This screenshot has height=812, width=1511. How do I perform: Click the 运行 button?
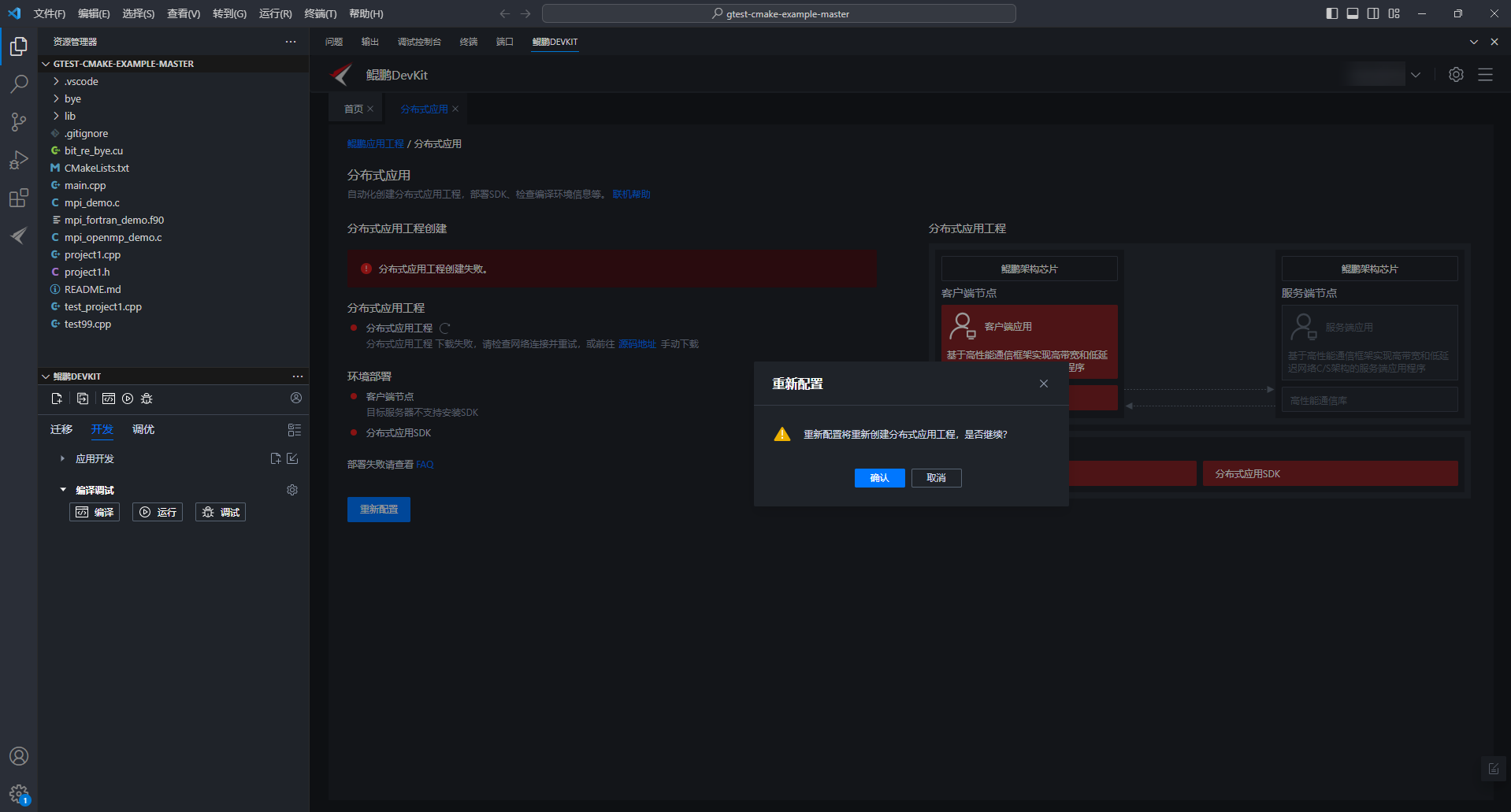tap(158, 512)
